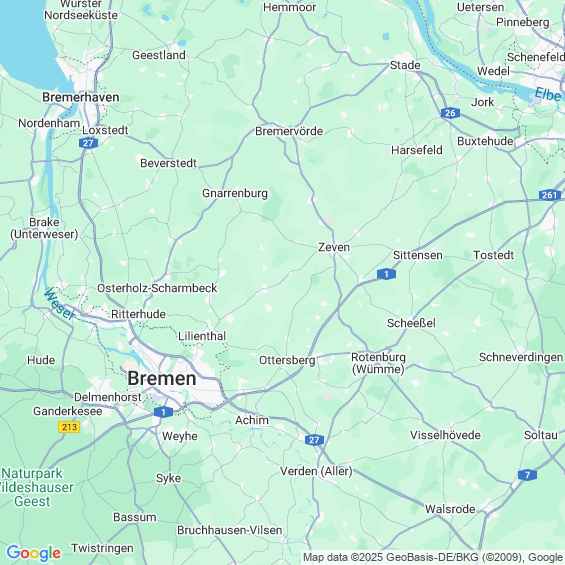Open the Google logo link
Screen dimensions: 565x565
coord(34,553)
